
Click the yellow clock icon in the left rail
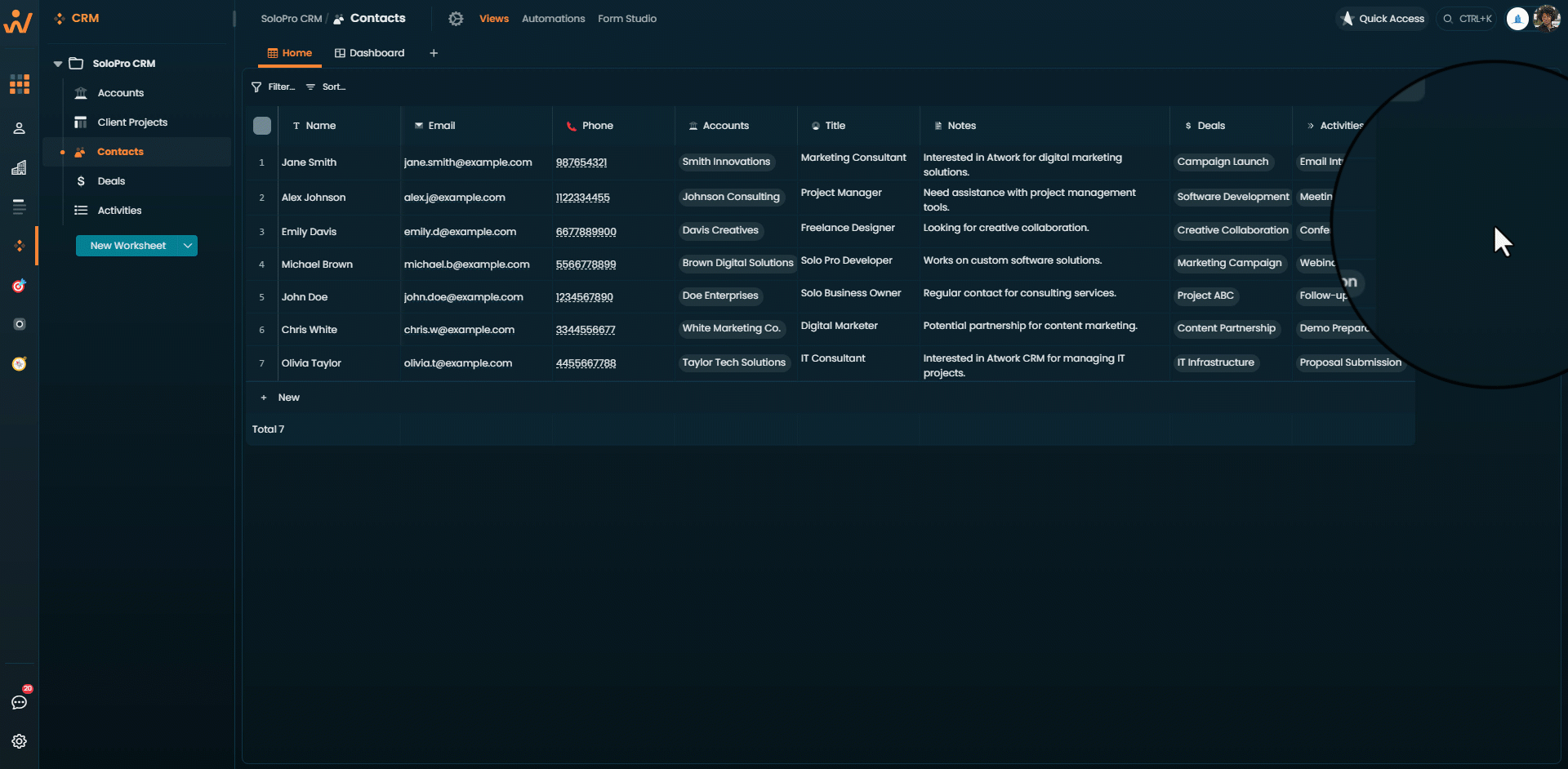20,363
